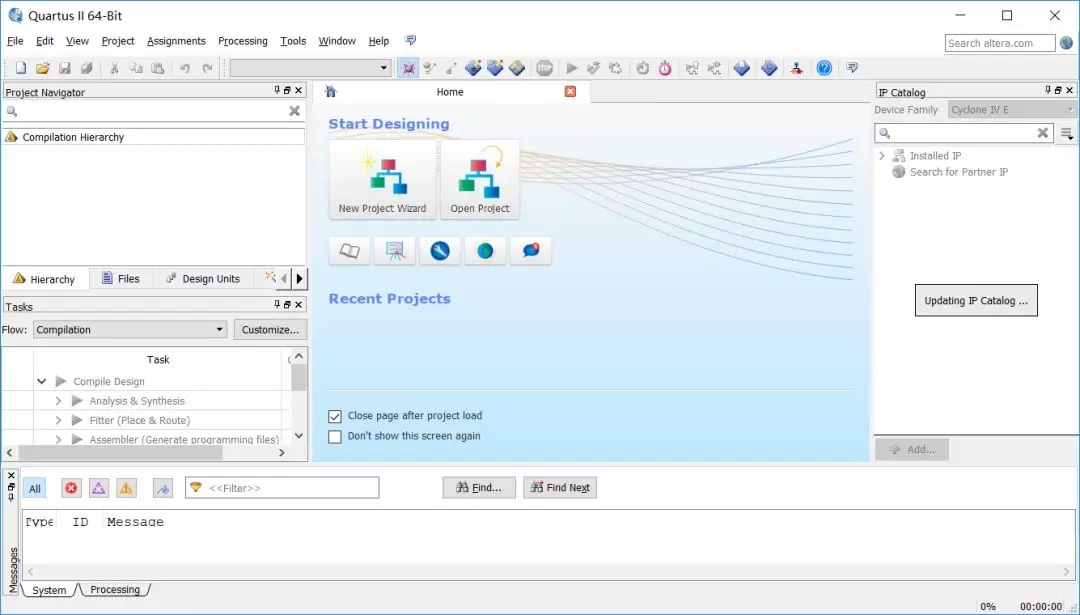Image resolution: width=1080 pixels, height=615 pixels.
Task: Open the Documentation book icon on Home page
Action: pos(349,251)
